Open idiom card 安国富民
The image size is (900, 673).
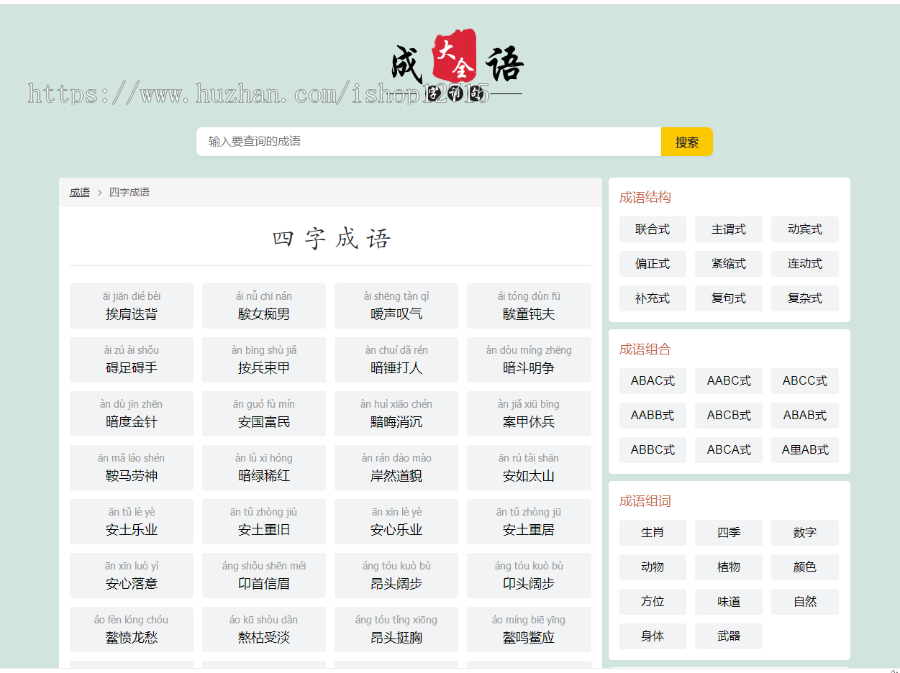point(263,414)
